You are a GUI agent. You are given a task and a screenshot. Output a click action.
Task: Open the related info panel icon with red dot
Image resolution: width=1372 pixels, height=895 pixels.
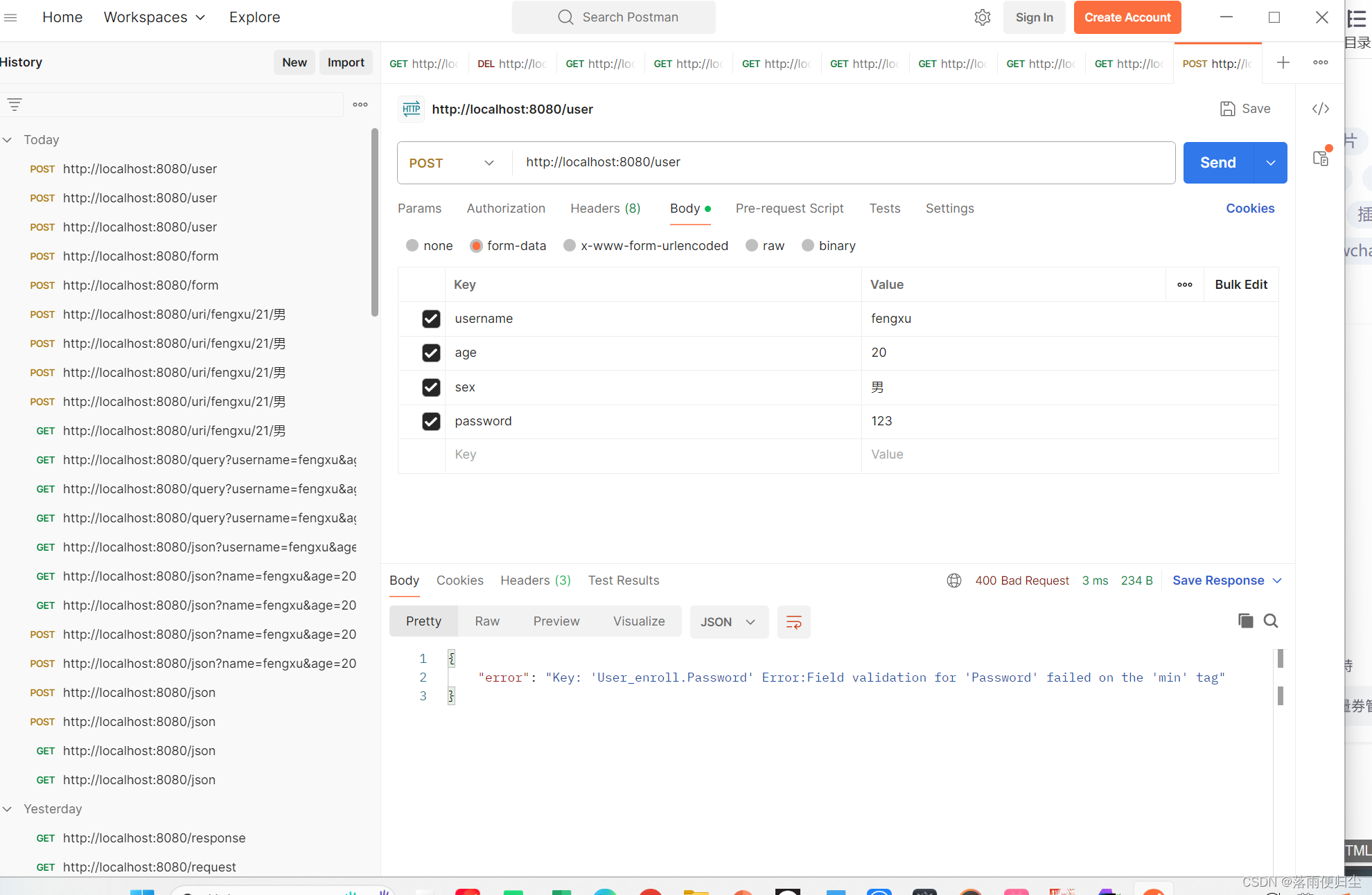(1321, 158)
